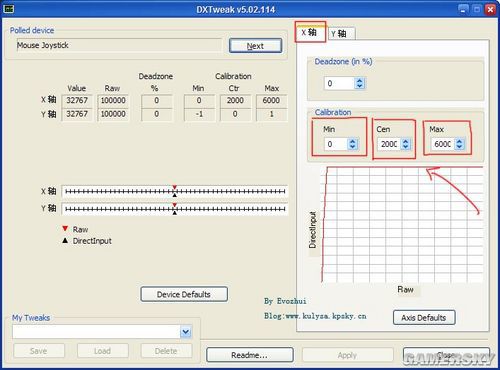Click the Y 轴 axis position bar

coord(175,209)
